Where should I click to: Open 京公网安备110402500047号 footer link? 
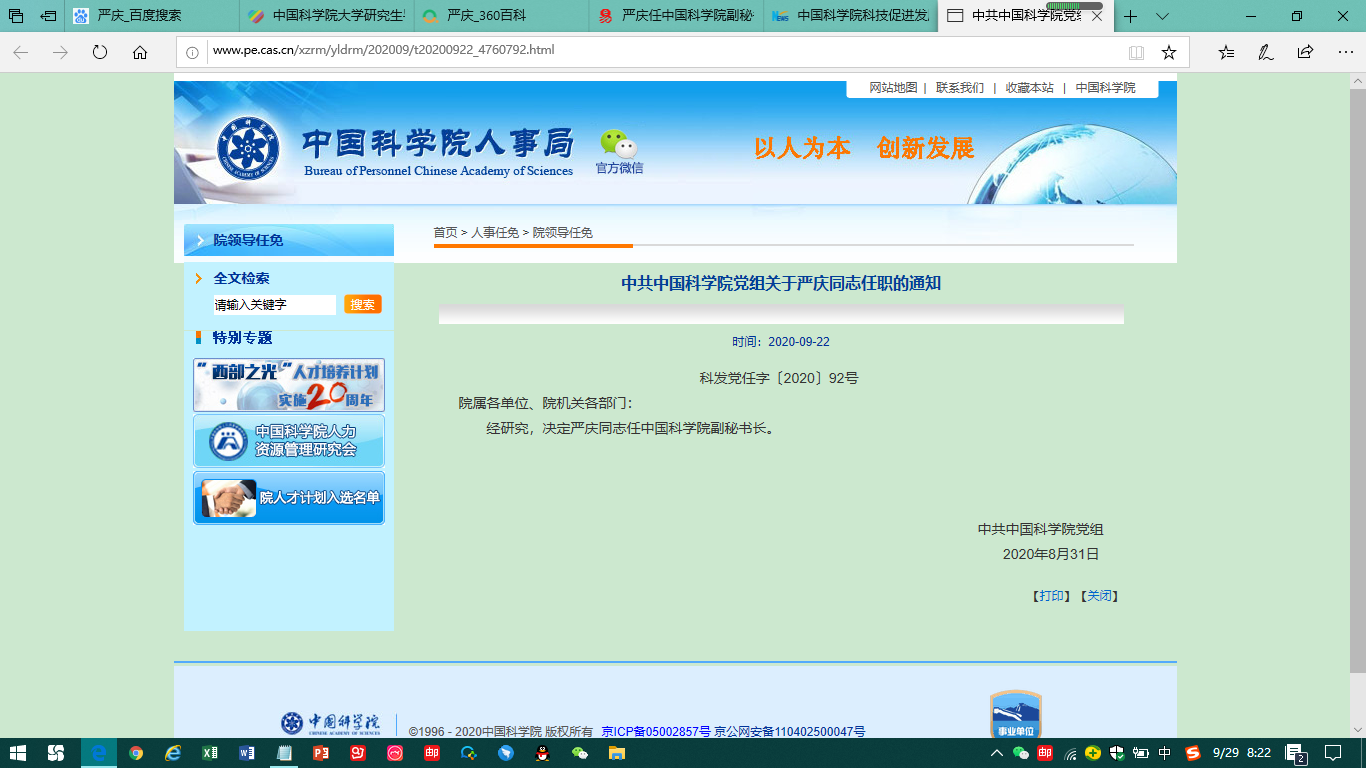point(790,732)
